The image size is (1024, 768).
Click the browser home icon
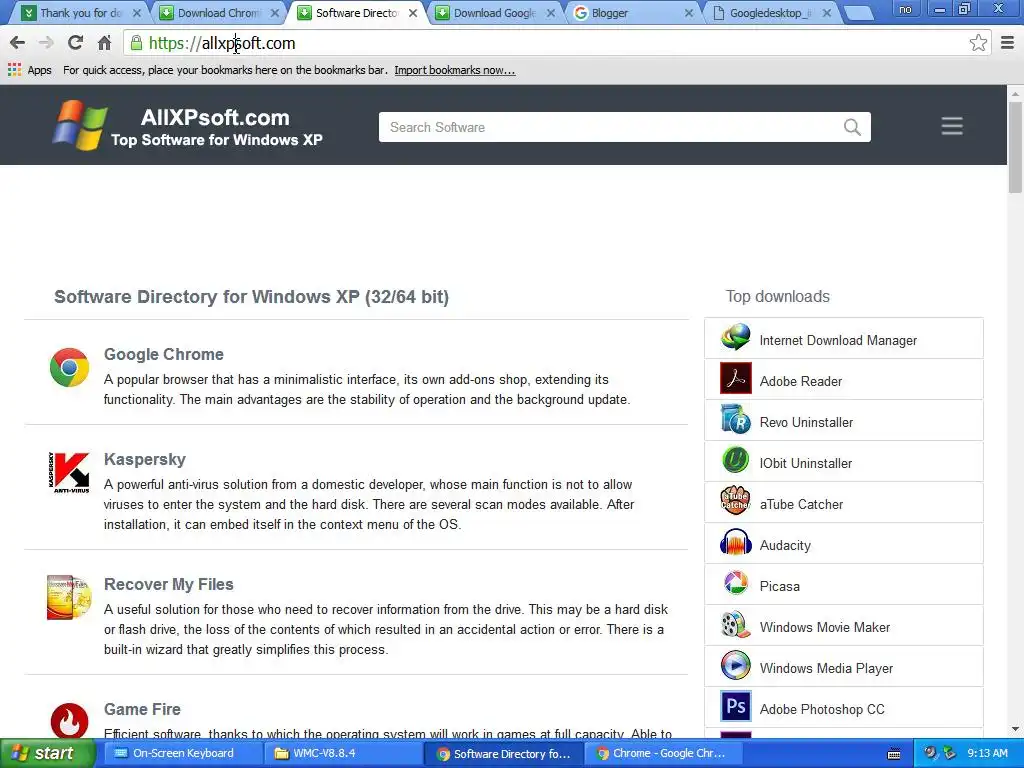coord(104,43)
